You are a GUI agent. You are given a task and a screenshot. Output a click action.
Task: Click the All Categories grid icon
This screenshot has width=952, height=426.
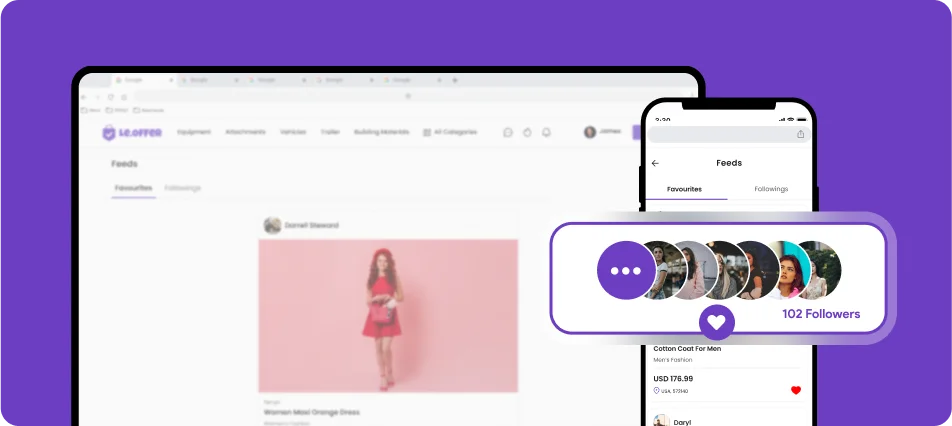(x=427, y=132)
